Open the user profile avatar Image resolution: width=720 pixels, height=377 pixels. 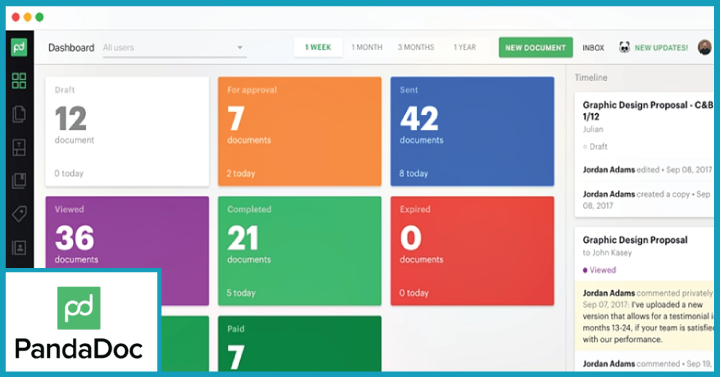click(x=704, y=47)
